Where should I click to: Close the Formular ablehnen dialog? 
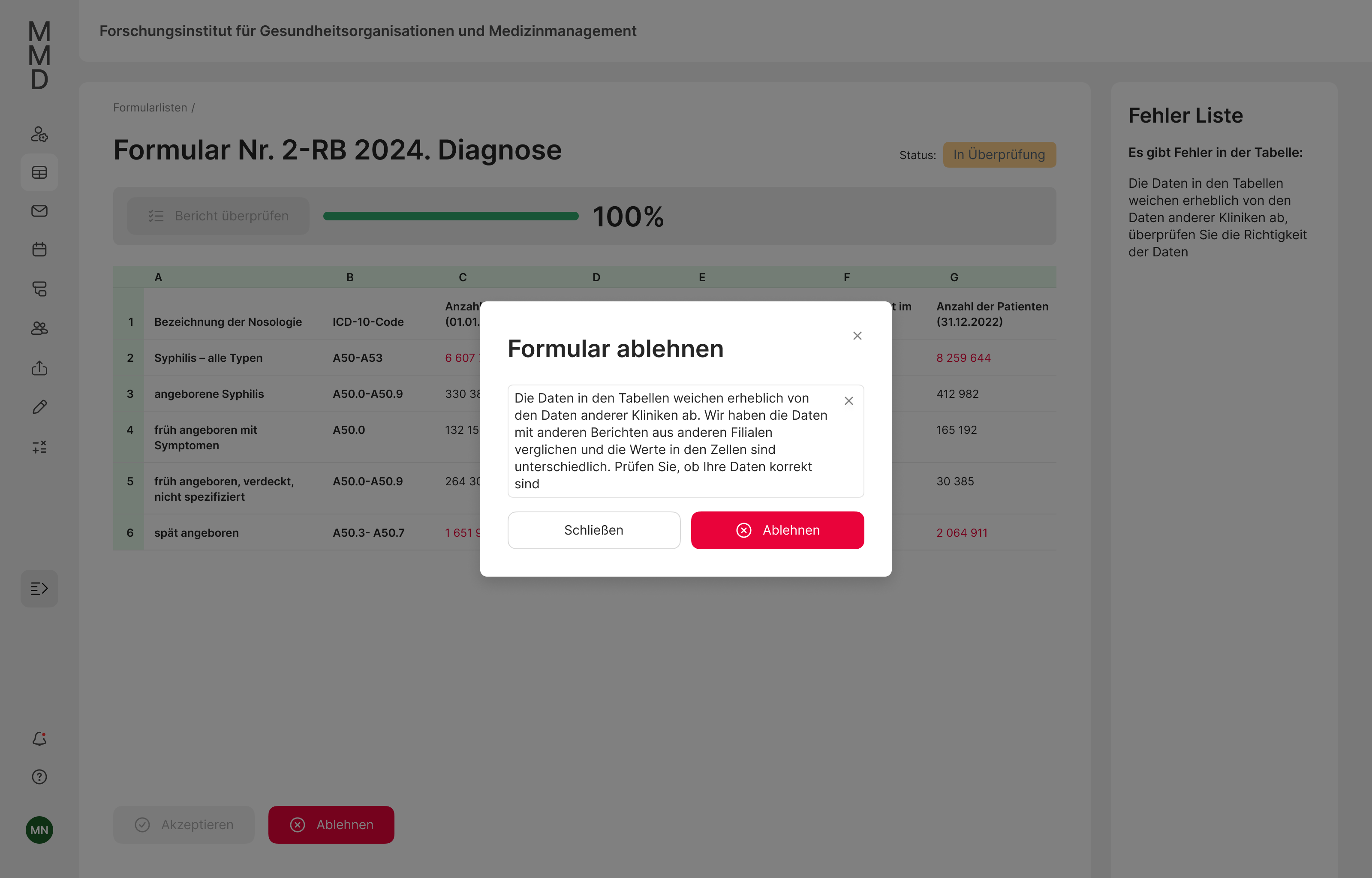click(x=857, y=336)
